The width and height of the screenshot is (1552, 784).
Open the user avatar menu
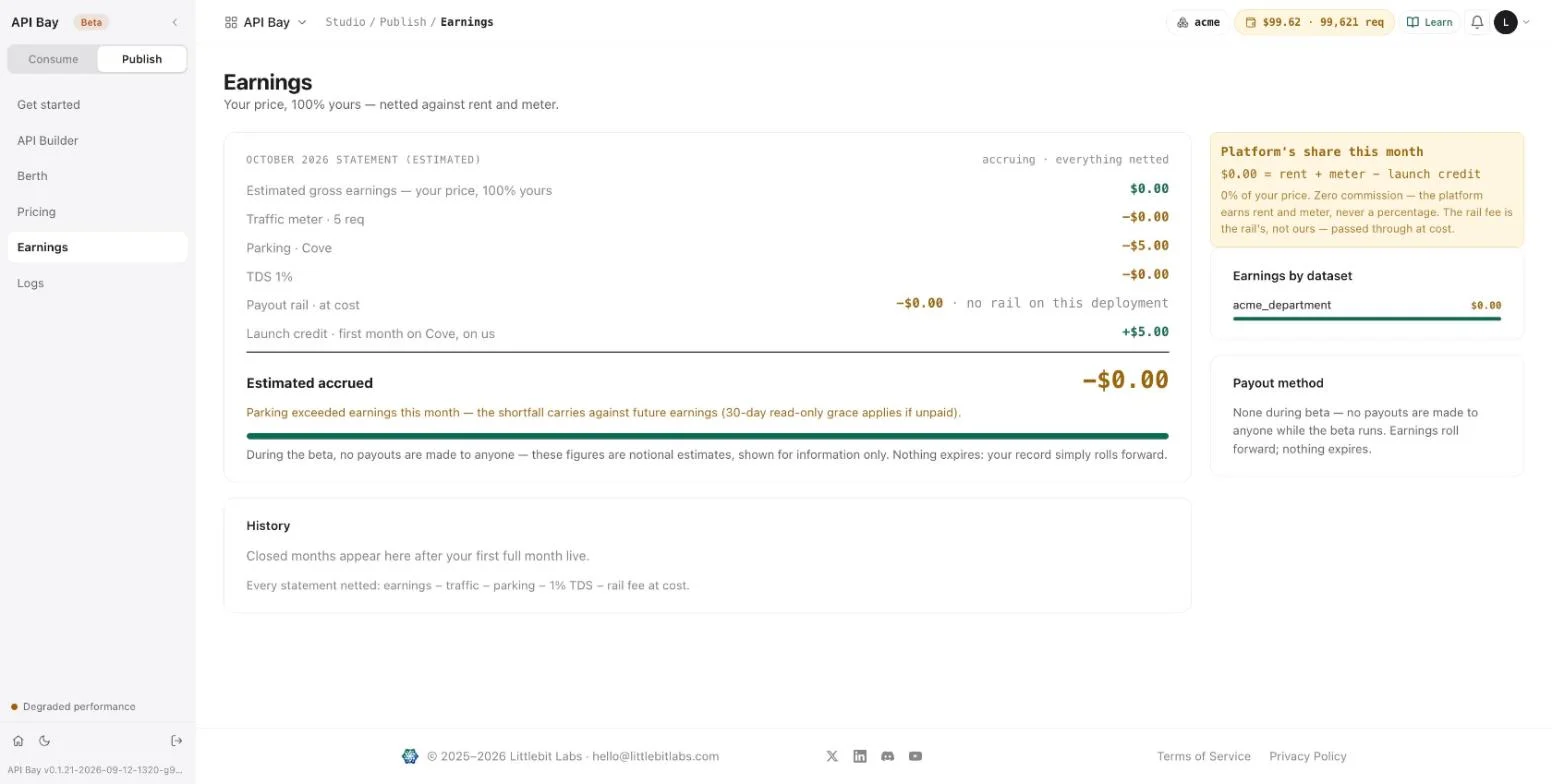(1512, 22)
